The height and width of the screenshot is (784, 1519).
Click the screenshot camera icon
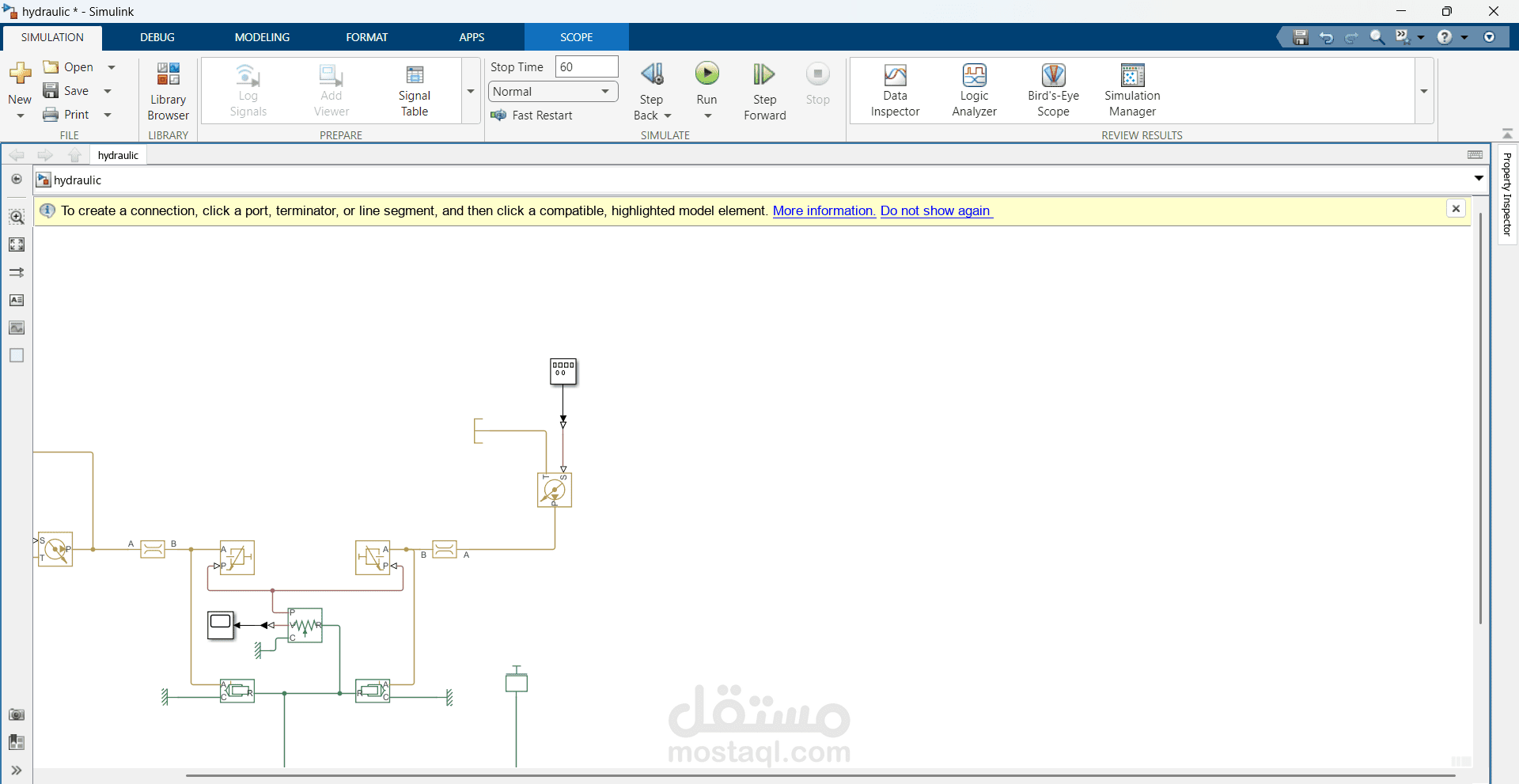[x=17, y=714]
